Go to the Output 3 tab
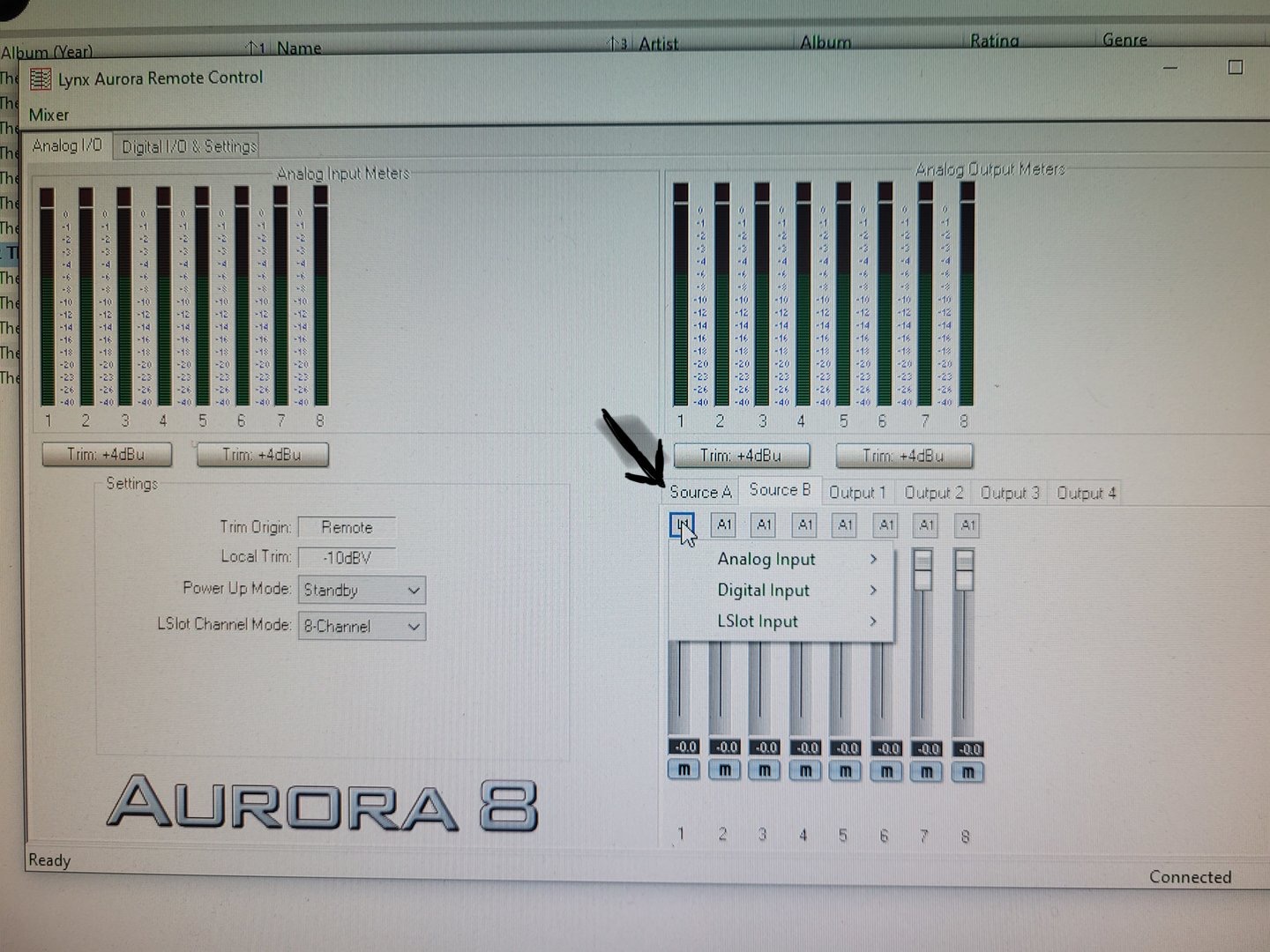1270x952 pixels. (1010, 493)
